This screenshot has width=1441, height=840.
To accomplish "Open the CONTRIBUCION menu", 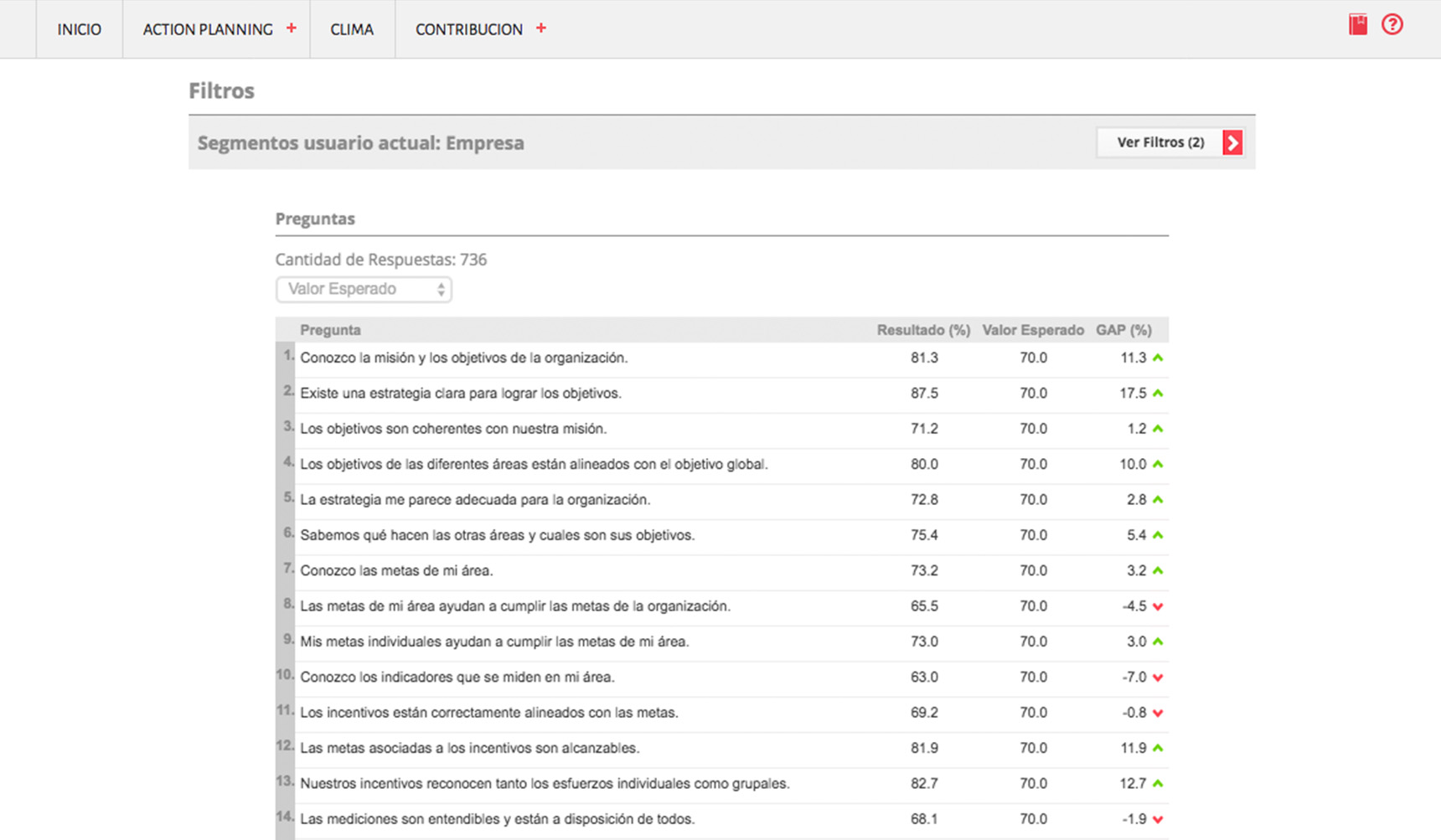I will (469, 29).
